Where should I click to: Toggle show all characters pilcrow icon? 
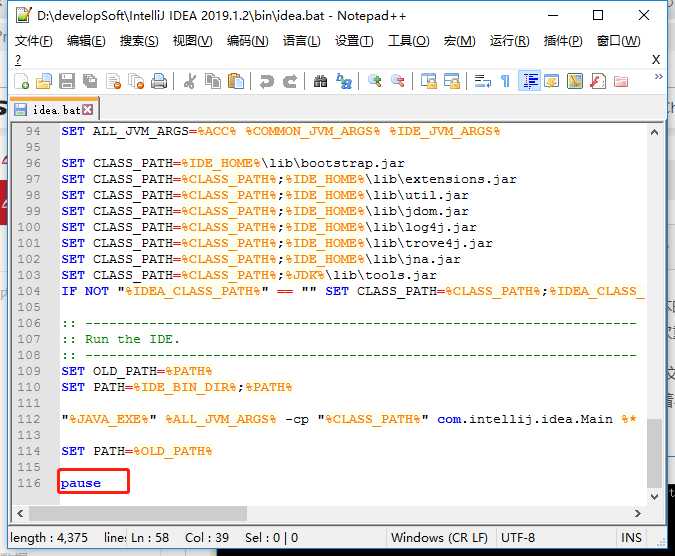505,81
